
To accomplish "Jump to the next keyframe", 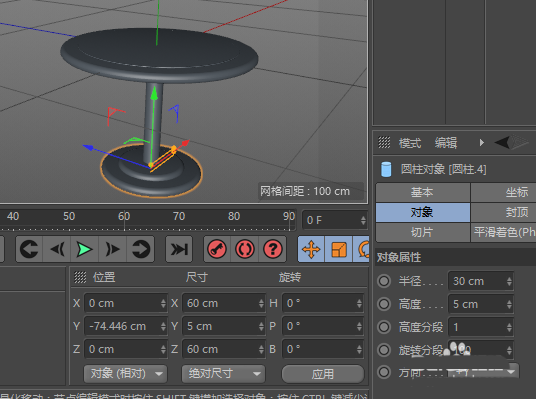I will [x=140, y=249].
